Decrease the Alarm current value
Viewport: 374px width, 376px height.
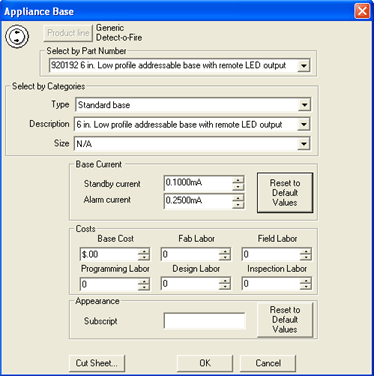coord(238,204)
